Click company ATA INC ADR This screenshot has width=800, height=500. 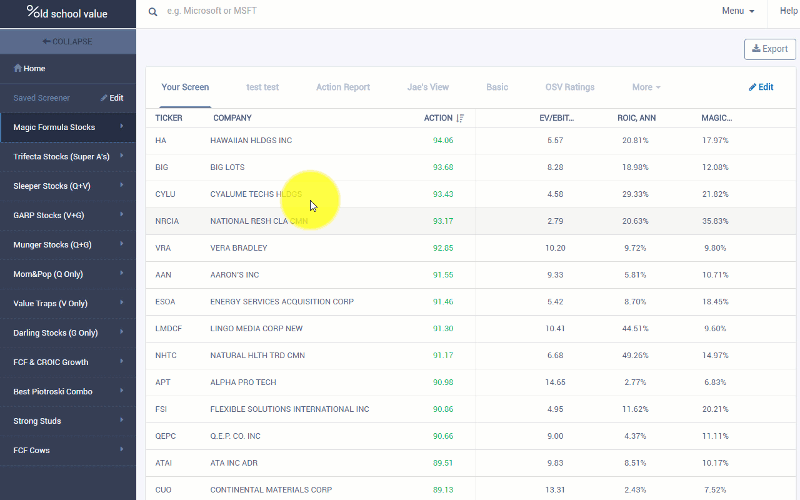pos(234,463)
